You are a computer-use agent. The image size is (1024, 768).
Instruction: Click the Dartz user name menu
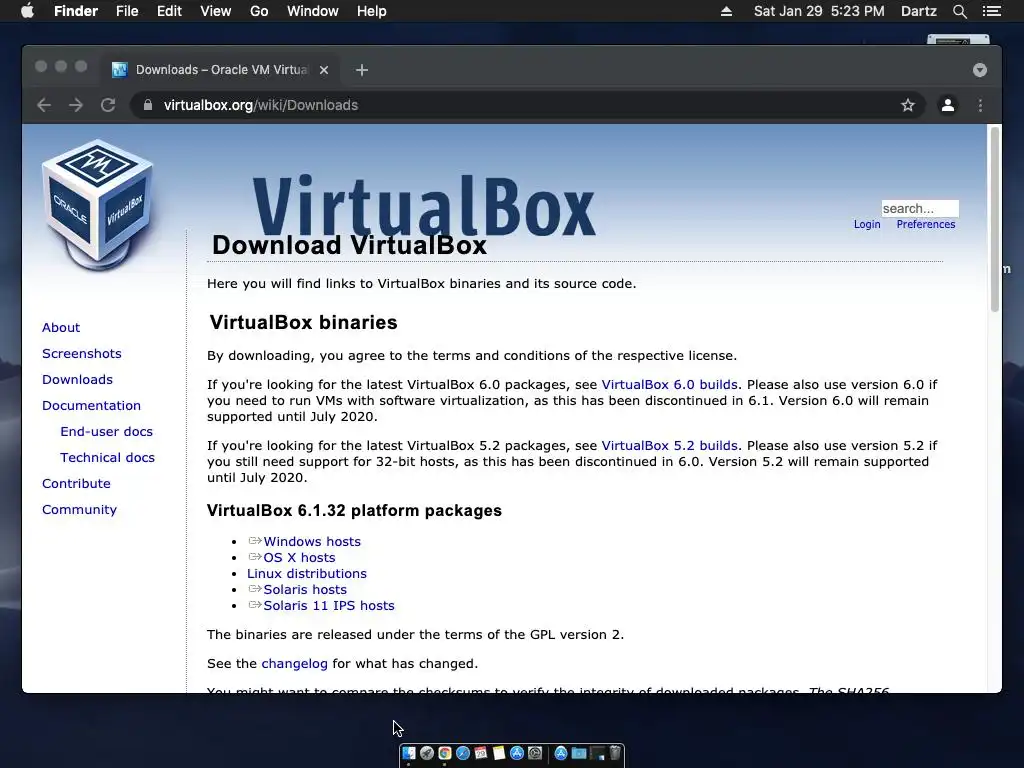(918, 11)
